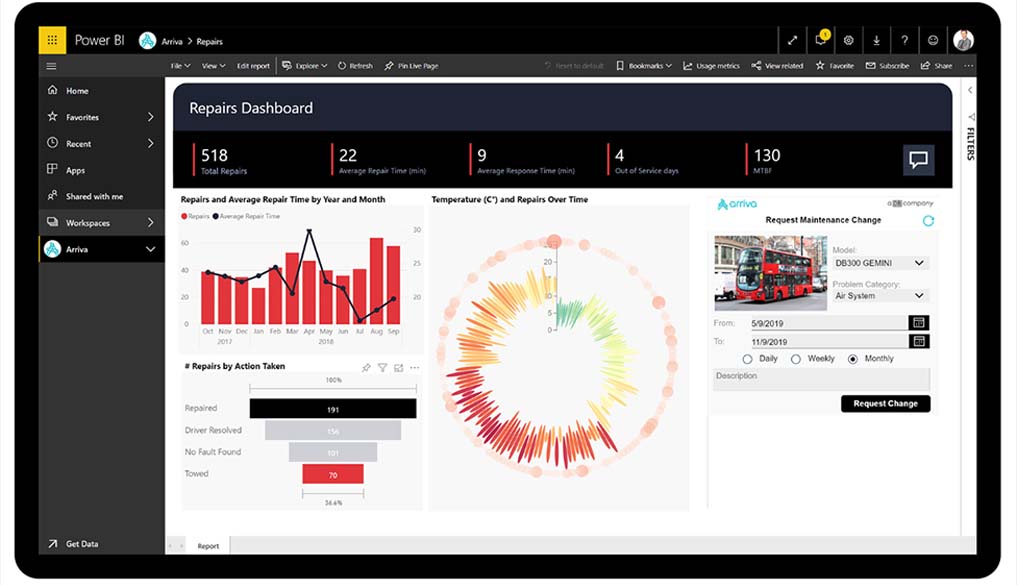Image resolution: width=1017 pixels, height=585 pixels.
Task: Open more options ellipsis in toolbar
Action: coord(968,66)
